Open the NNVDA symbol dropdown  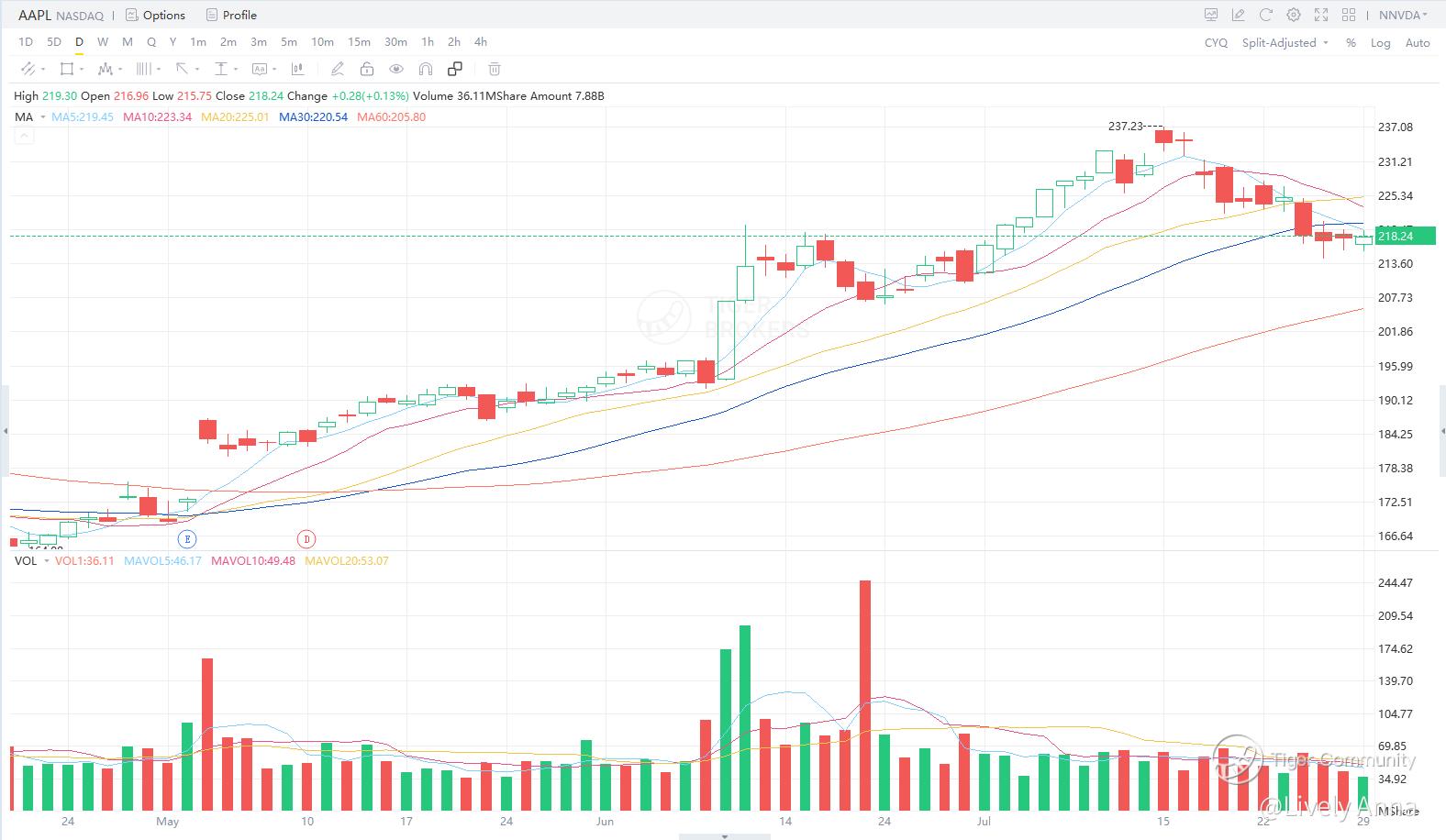pyautogui.click(x=1403, y=15)
